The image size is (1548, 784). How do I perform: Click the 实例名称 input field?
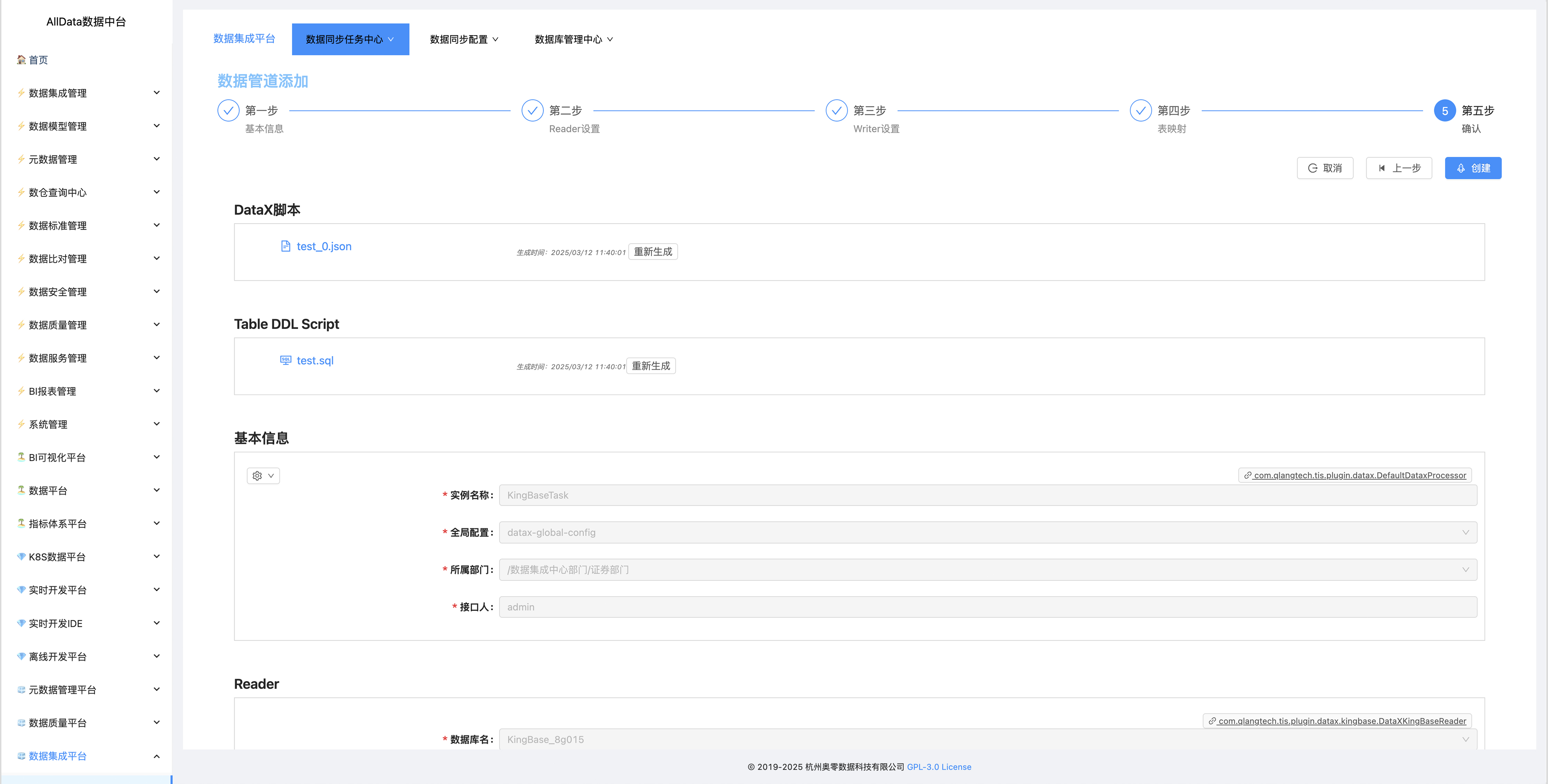(x=987, y=495)
